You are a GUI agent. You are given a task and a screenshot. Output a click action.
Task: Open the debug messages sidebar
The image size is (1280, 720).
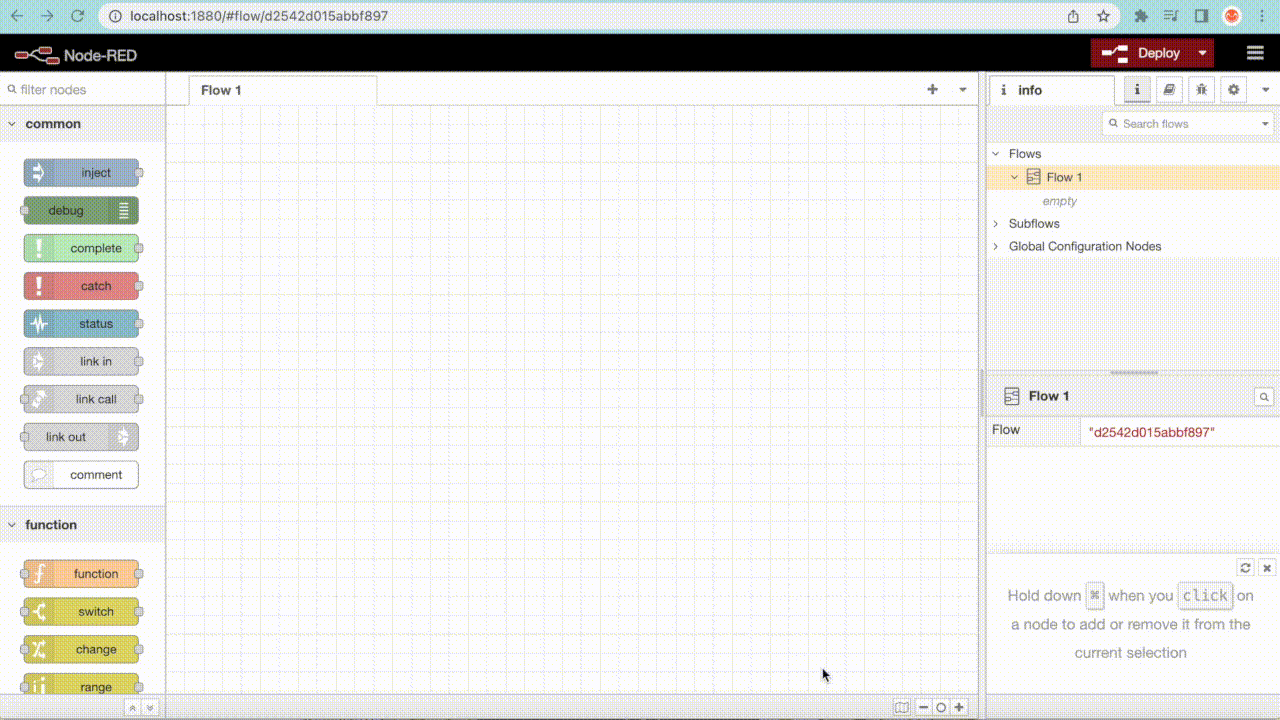tap(1201, 89)
